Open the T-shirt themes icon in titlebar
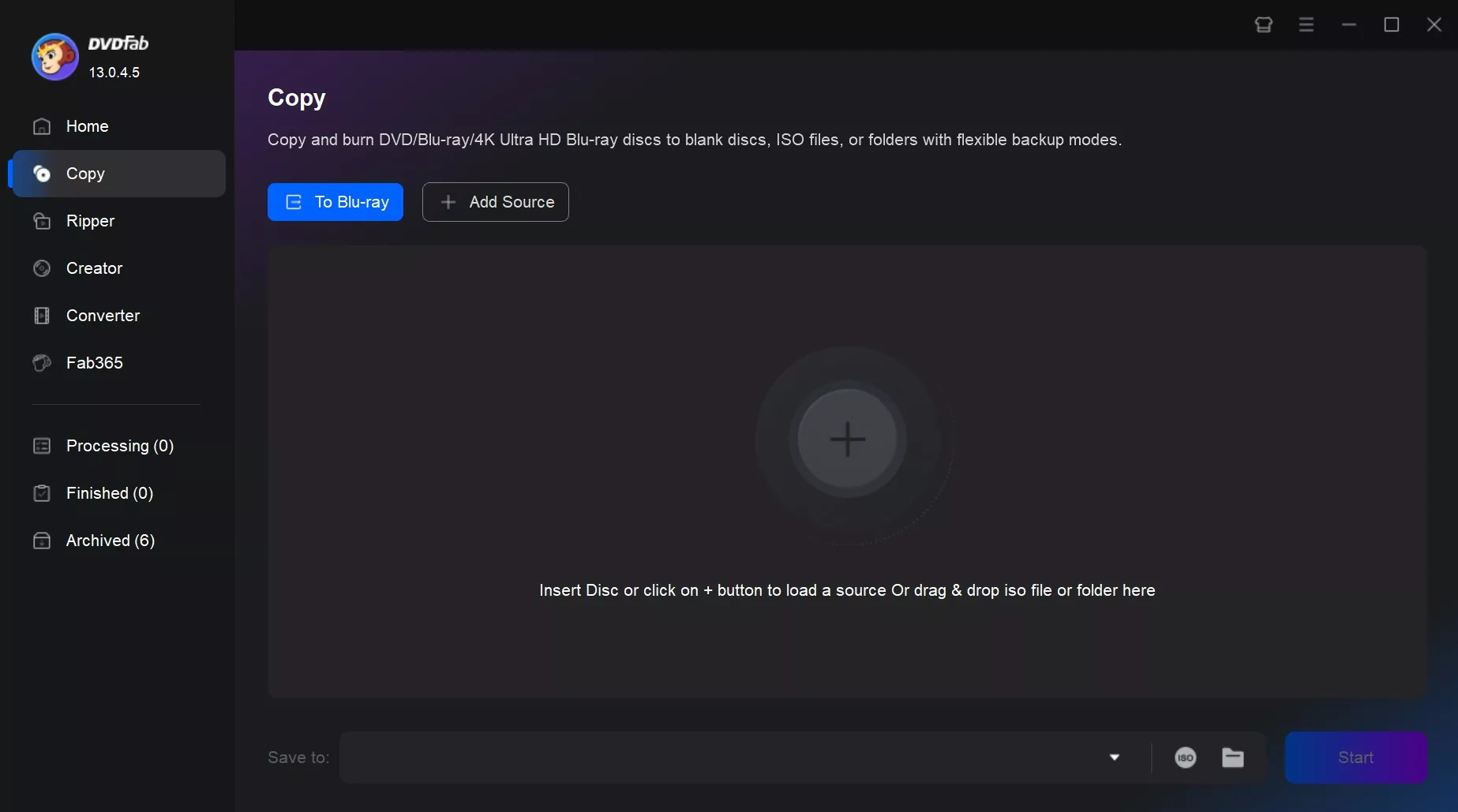1458x812 pixels. tap(1264, 24)
